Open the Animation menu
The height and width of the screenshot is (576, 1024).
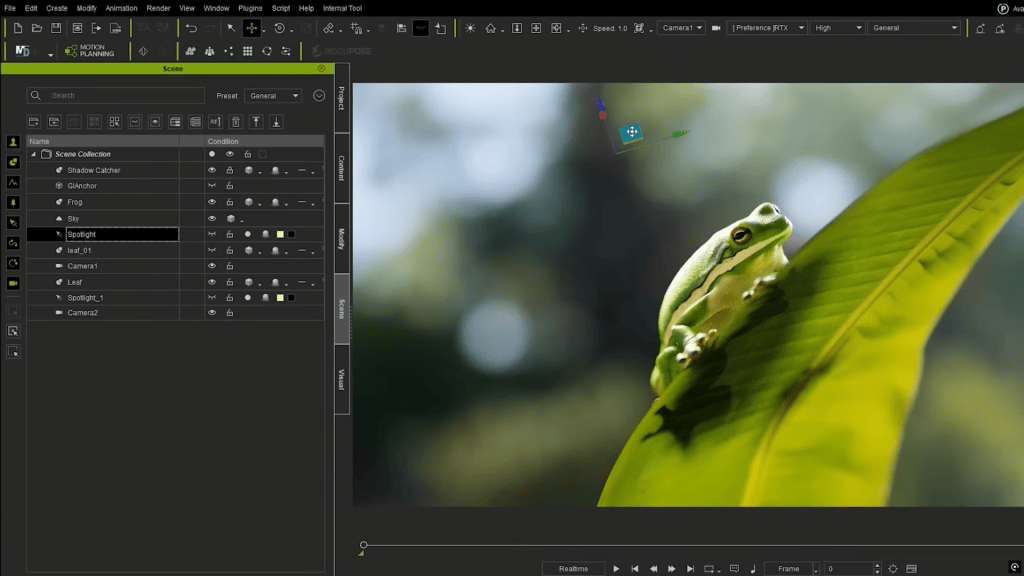point(121,8)
